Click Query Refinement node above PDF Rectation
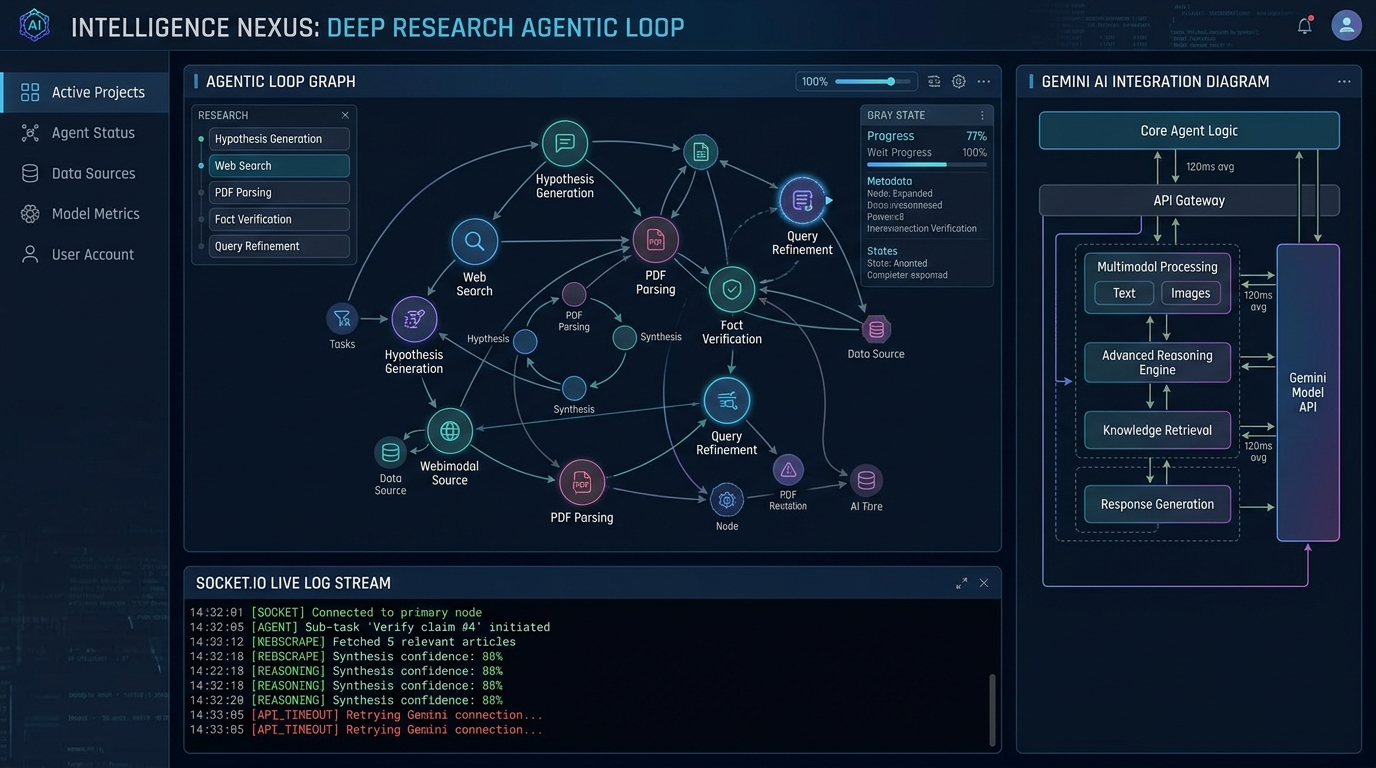 [x=727, y=401]
